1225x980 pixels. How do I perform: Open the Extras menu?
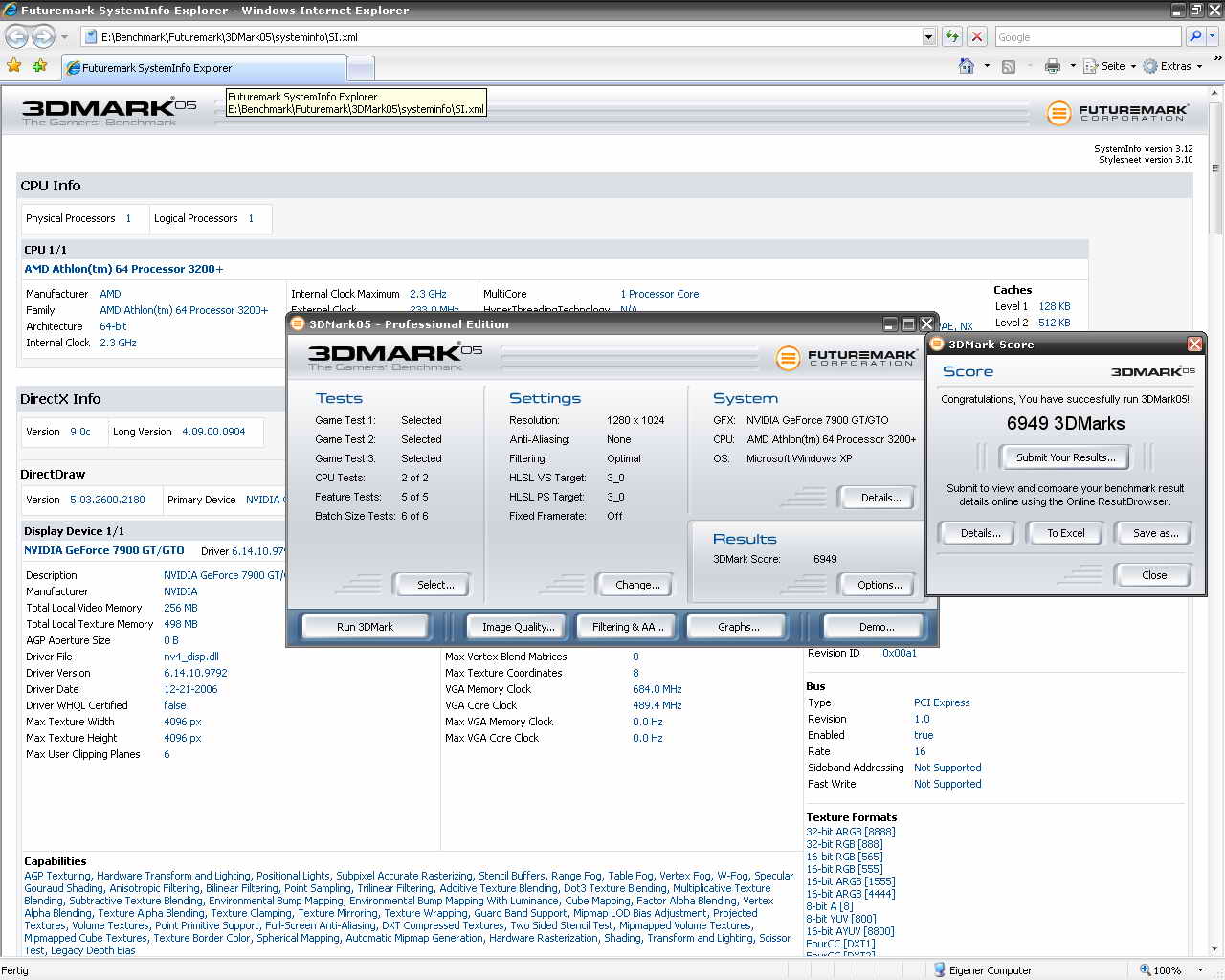coord(1172,66)
